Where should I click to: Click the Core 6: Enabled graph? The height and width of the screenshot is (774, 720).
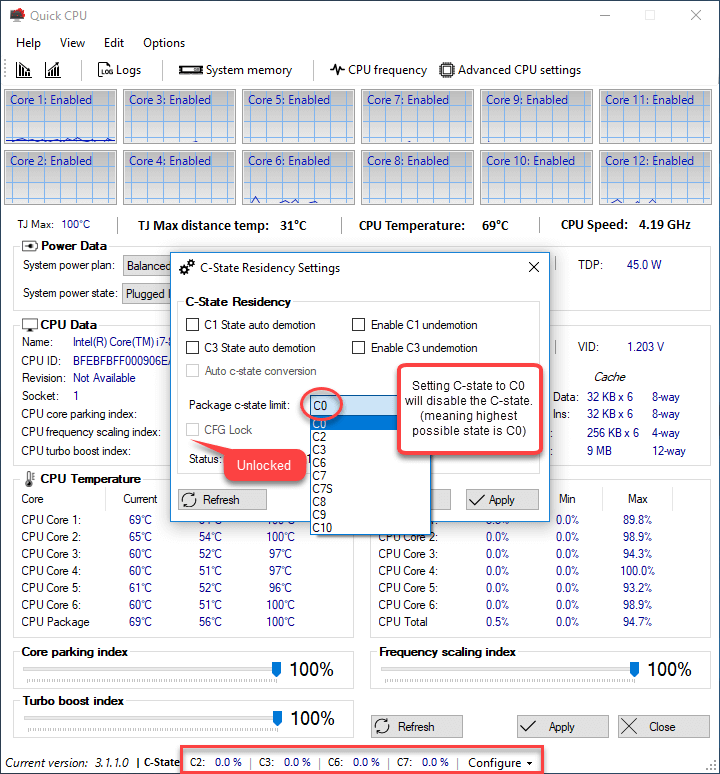click(299, 177)
